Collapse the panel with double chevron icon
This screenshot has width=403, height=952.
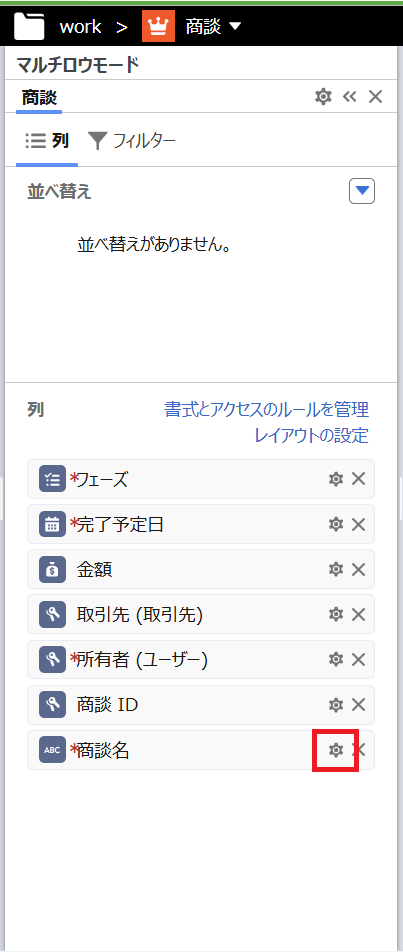click(x=350, y=97)
